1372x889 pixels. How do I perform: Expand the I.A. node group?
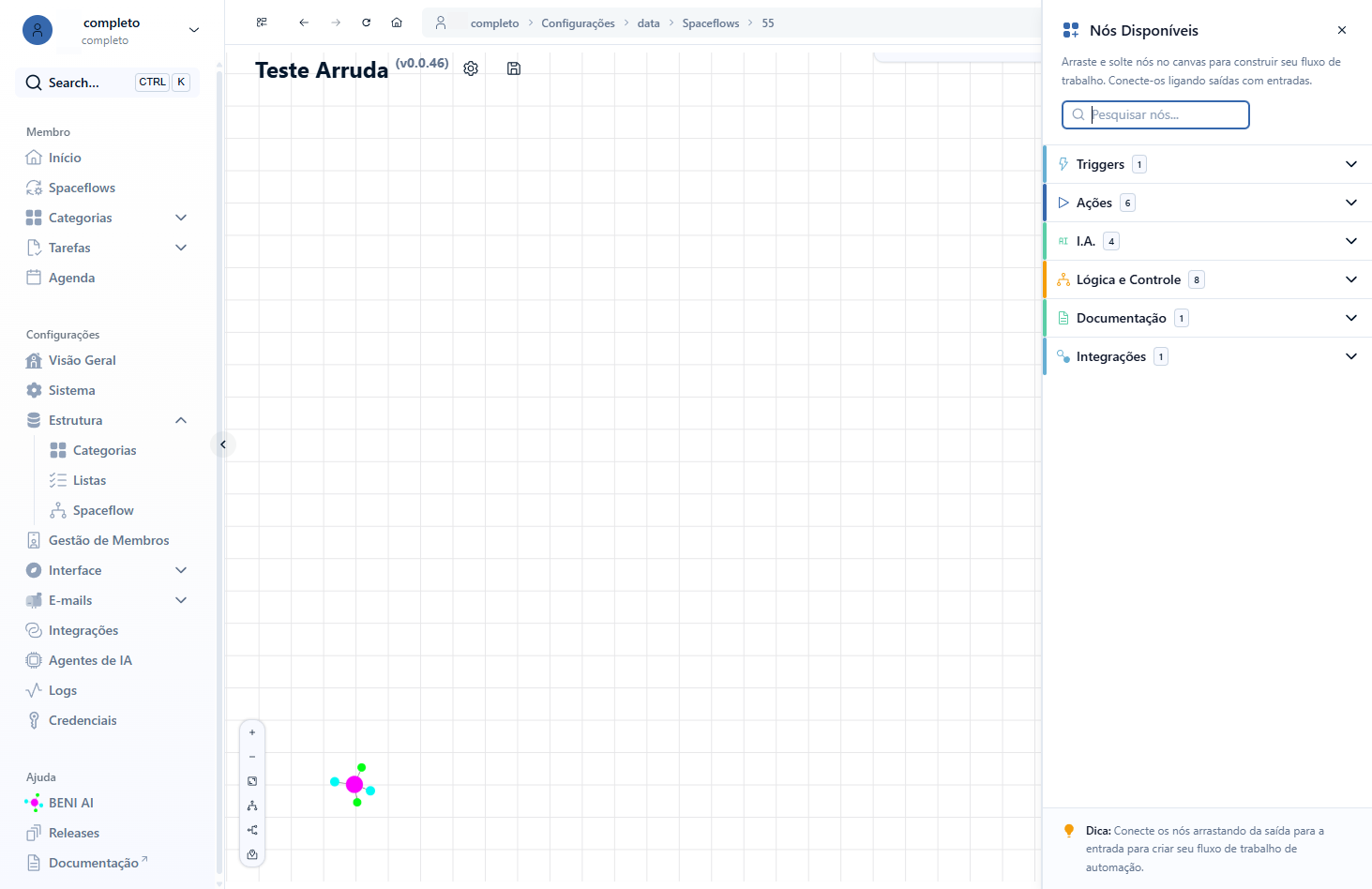coord(1208,241)
